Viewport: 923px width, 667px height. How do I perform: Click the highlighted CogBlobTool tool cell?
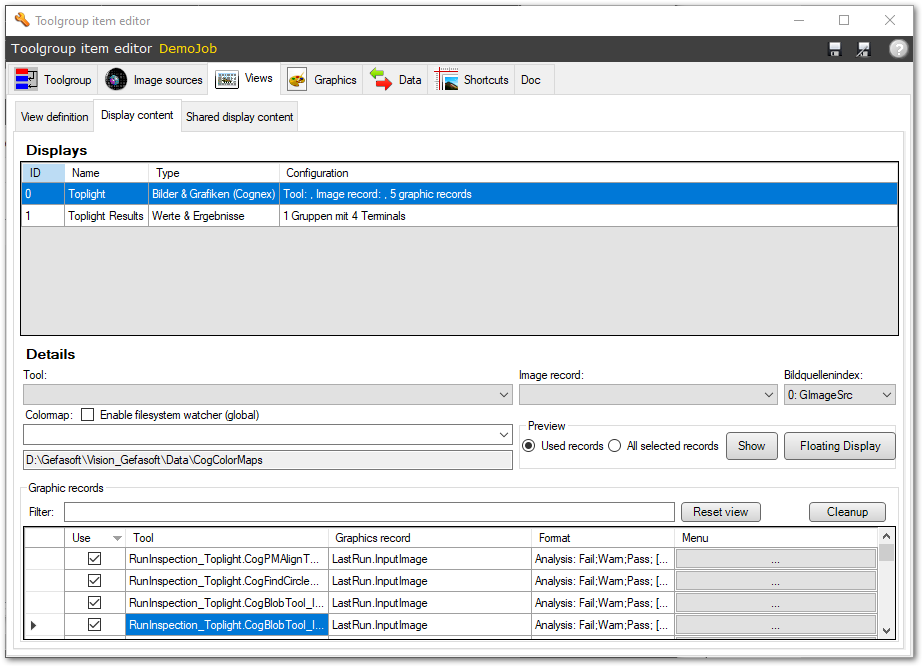[x=227, y=625]
